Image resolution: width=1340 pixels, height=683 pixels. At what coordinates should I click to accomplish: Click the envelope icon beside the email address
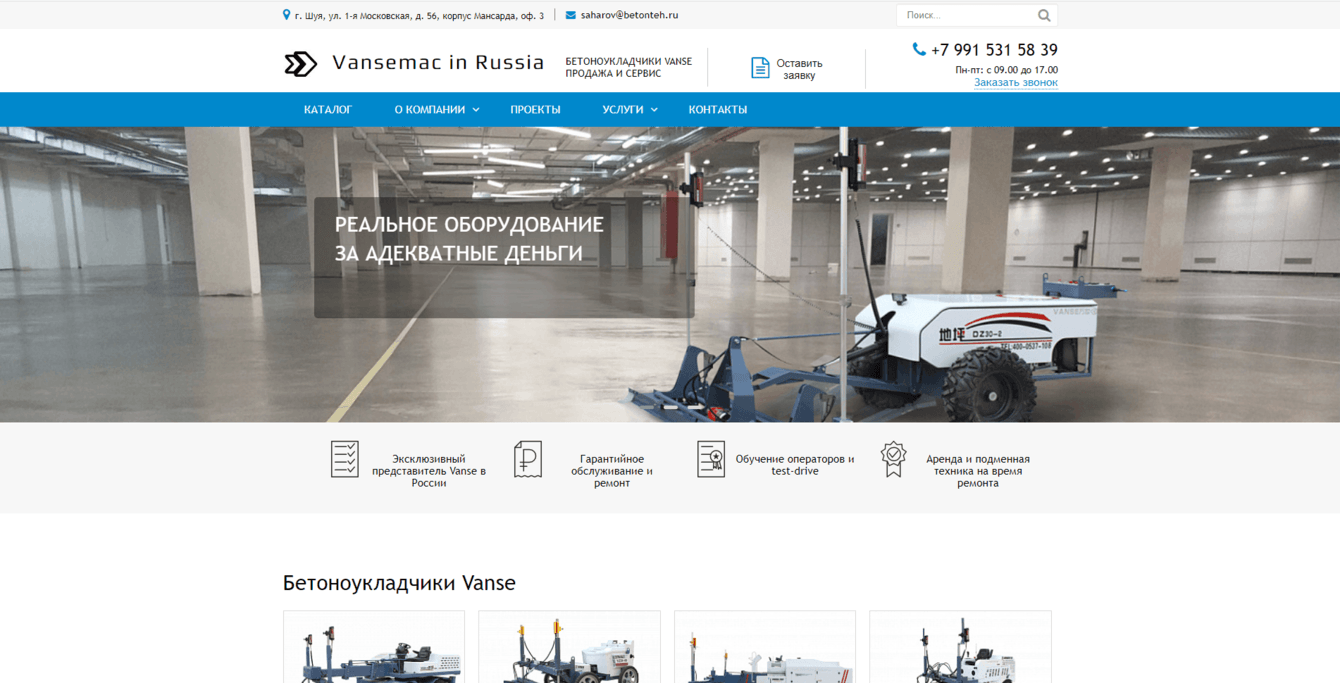coord(567,15)
